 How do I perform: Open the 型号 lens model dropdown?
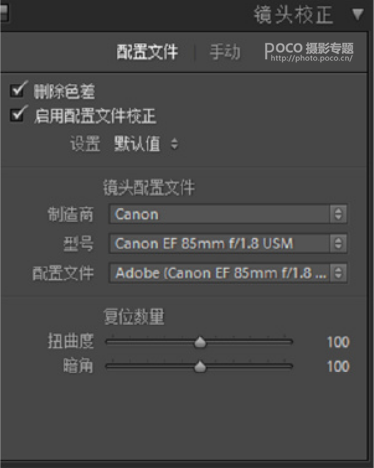[x=228, y=243]
